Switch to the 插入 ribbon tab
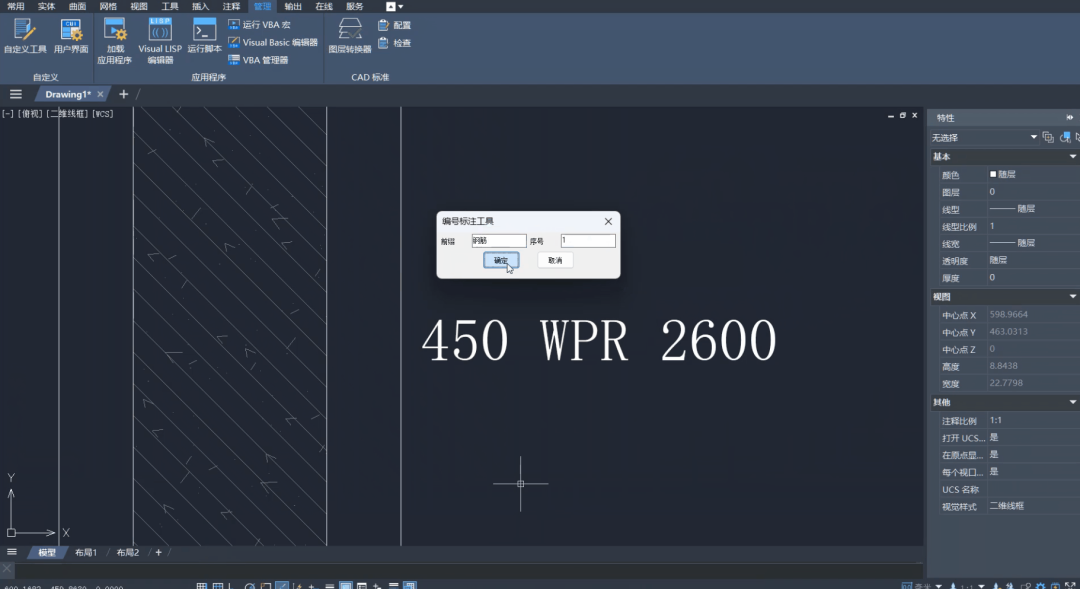This screenshot has width=1080, height=589. (200, 6)
